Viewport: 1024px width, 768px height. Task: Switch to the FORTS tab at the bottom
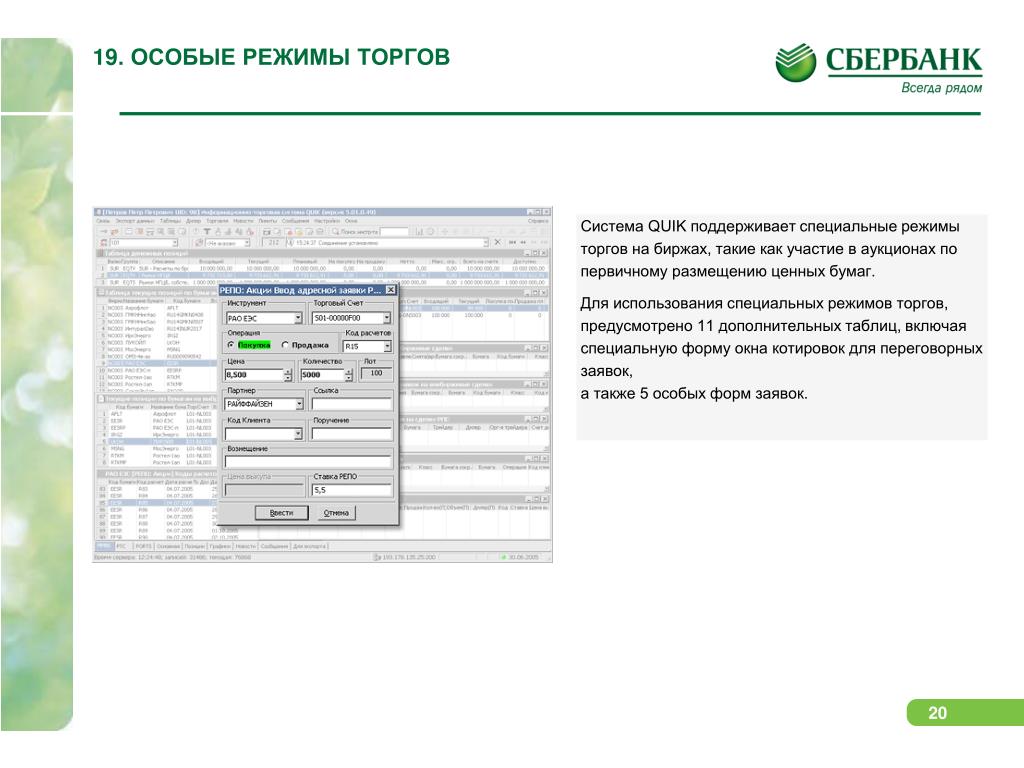pos(144,546)
